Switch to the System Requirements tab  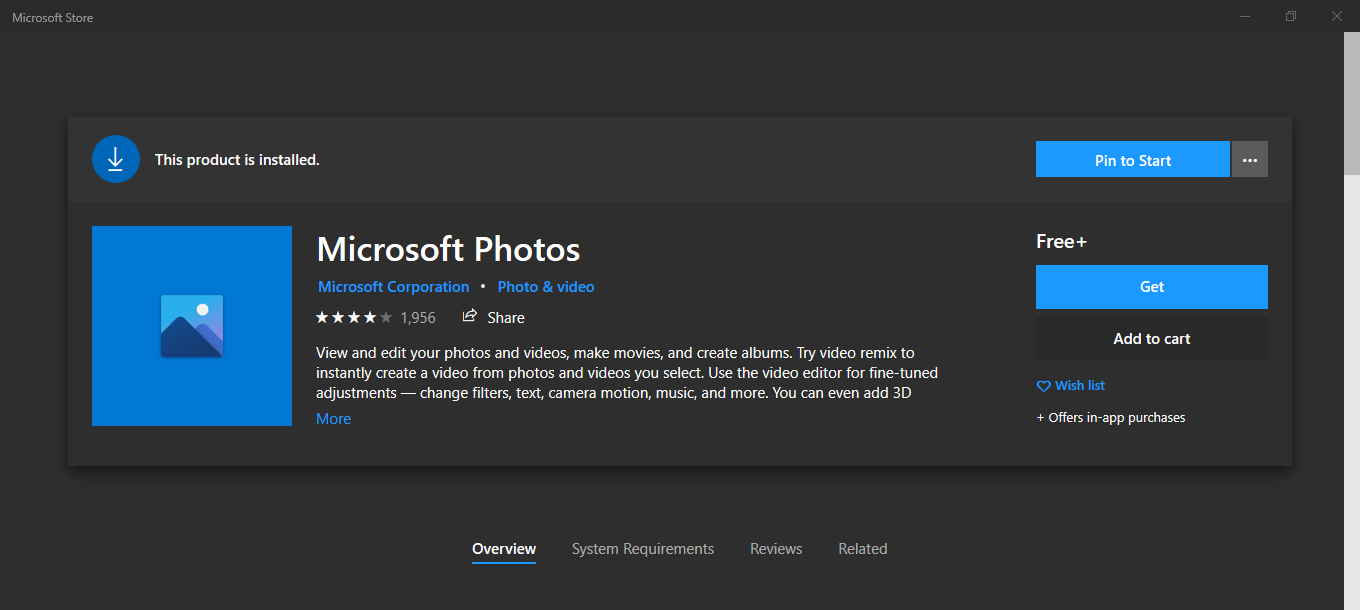click(x=643, y=549)
